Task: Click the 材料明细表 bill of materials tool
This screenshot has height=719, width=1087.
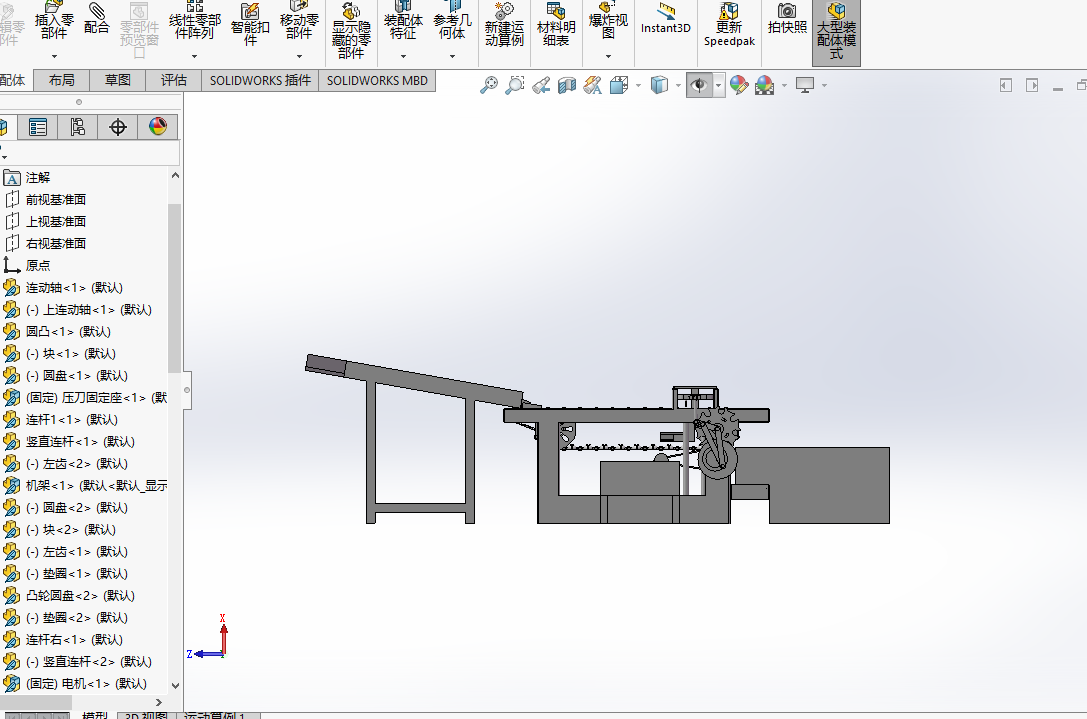Action: coord(556,25)
